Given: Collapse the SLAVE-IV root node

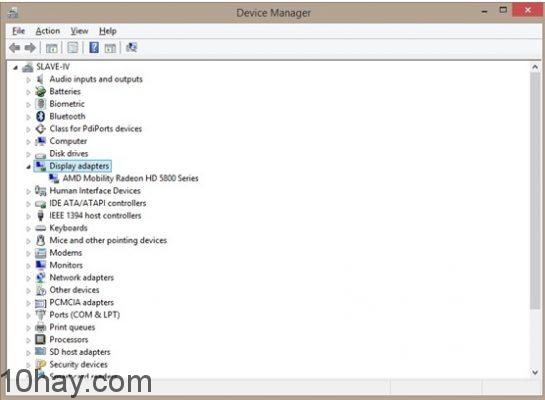Looking at the screenshot, I should (15, 68).
